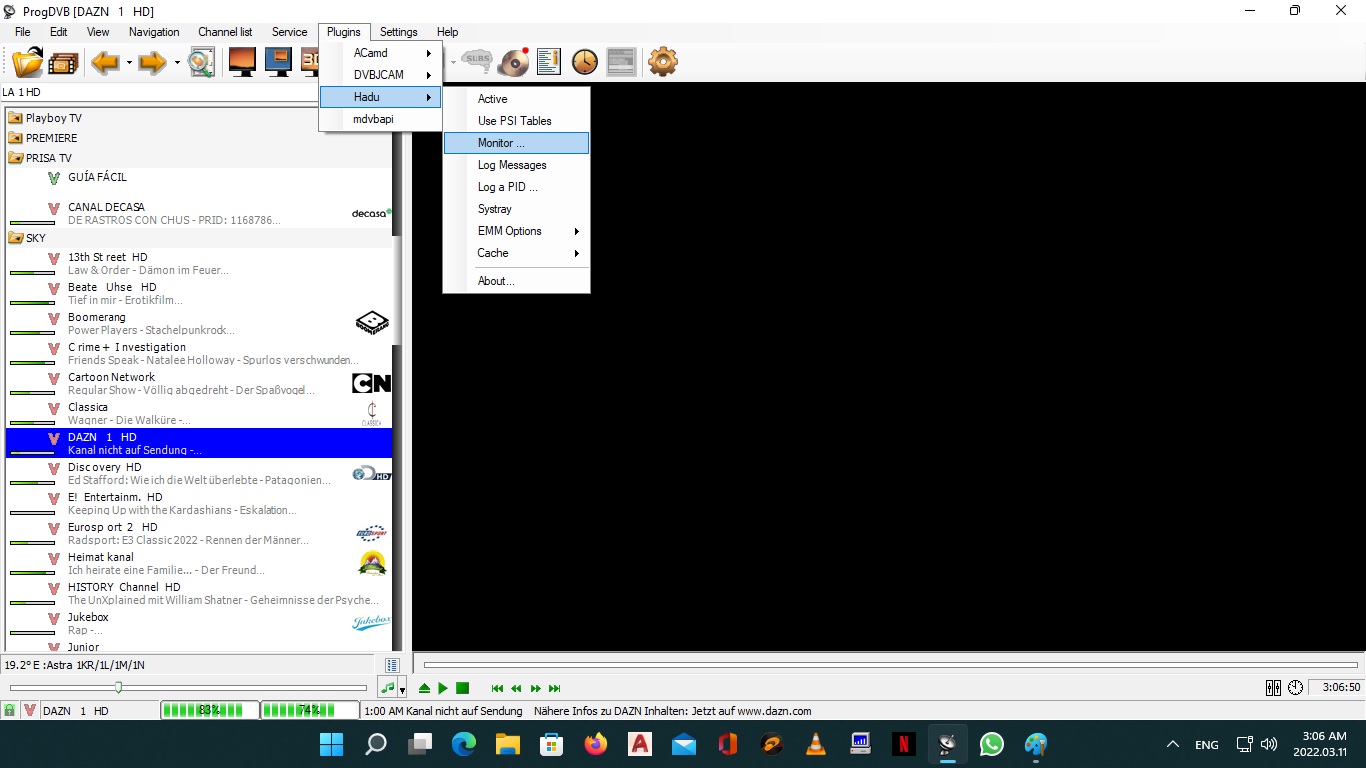Open the program info document icon
The image size is (1366, 768).
point(548,62)
